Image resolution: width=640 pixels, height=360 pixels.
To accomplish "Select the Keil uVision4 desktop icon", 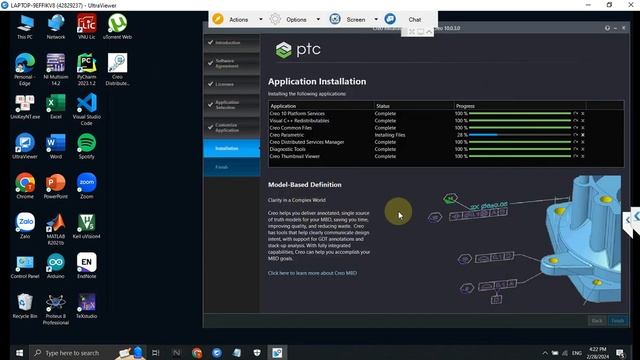I will point(87,226).
